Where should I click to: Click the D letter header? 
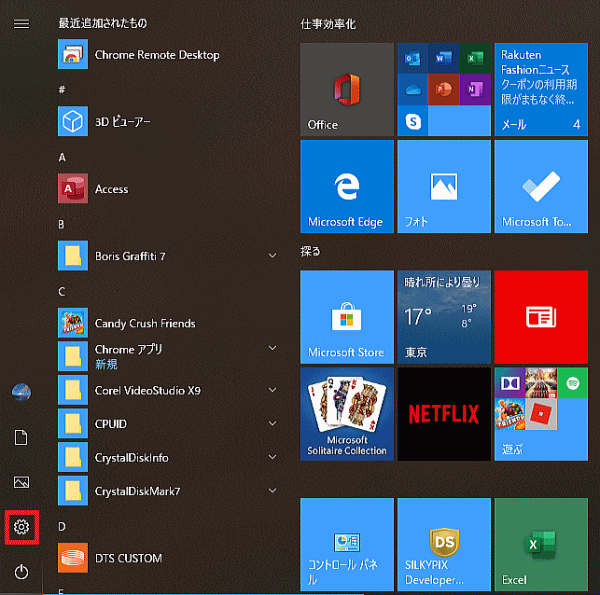click(x=62, y=527)
